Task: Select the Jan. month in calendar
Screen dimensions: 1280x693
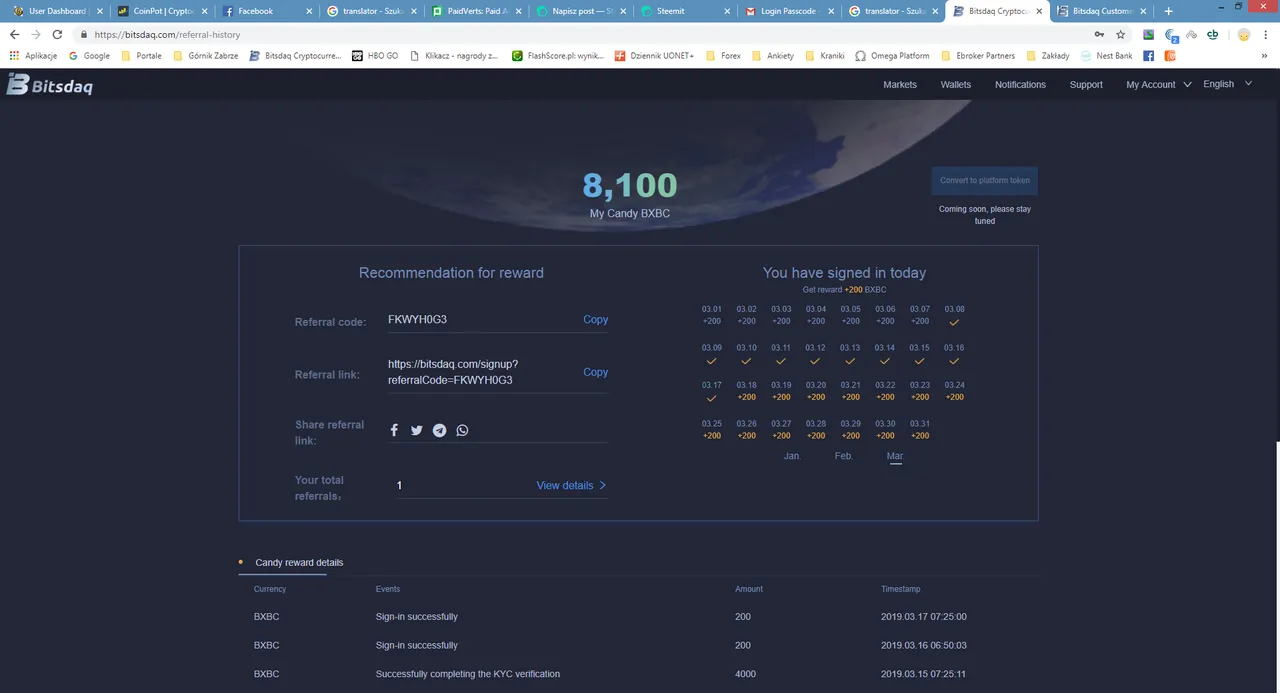Action: point(792,456)
